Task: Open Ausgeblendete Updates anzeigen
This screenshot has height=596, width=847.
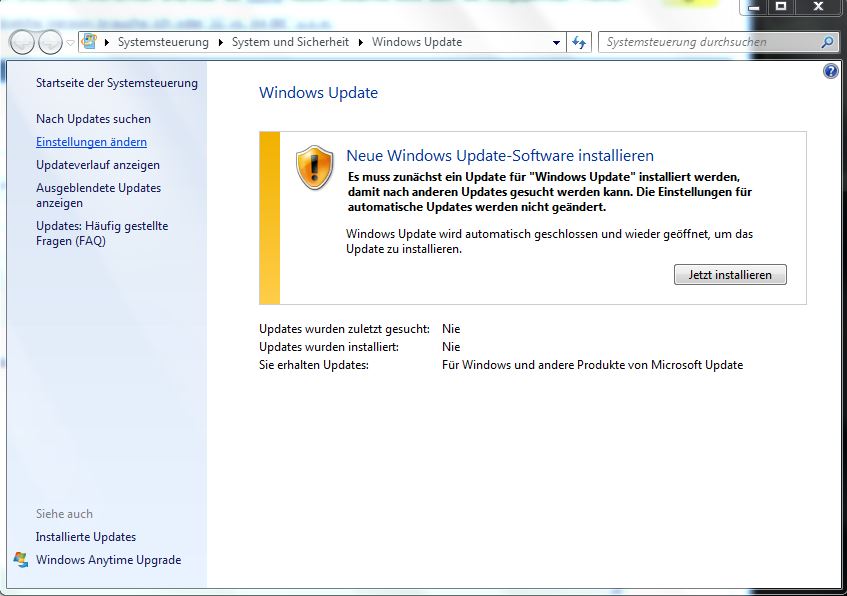Action: pos(98,195)
